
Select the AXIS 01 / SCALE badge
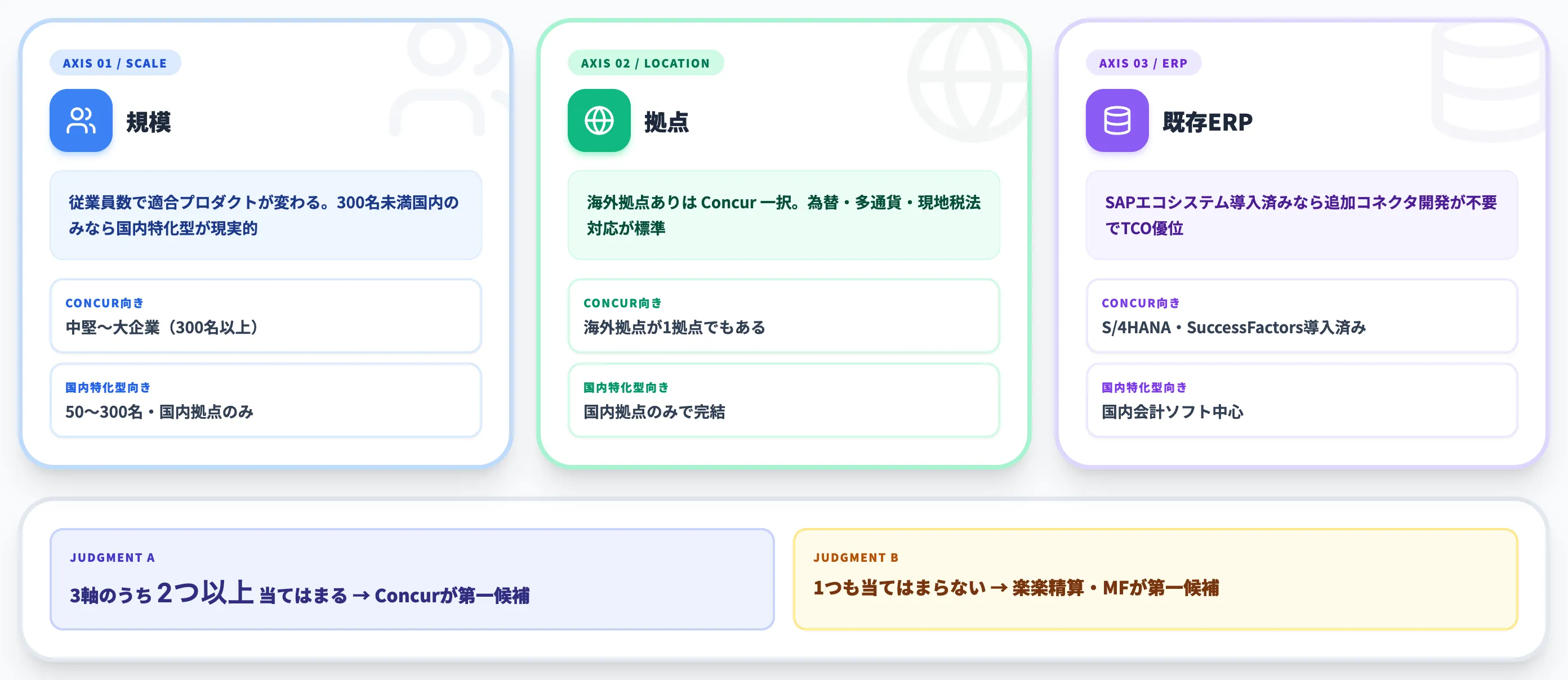115,63
